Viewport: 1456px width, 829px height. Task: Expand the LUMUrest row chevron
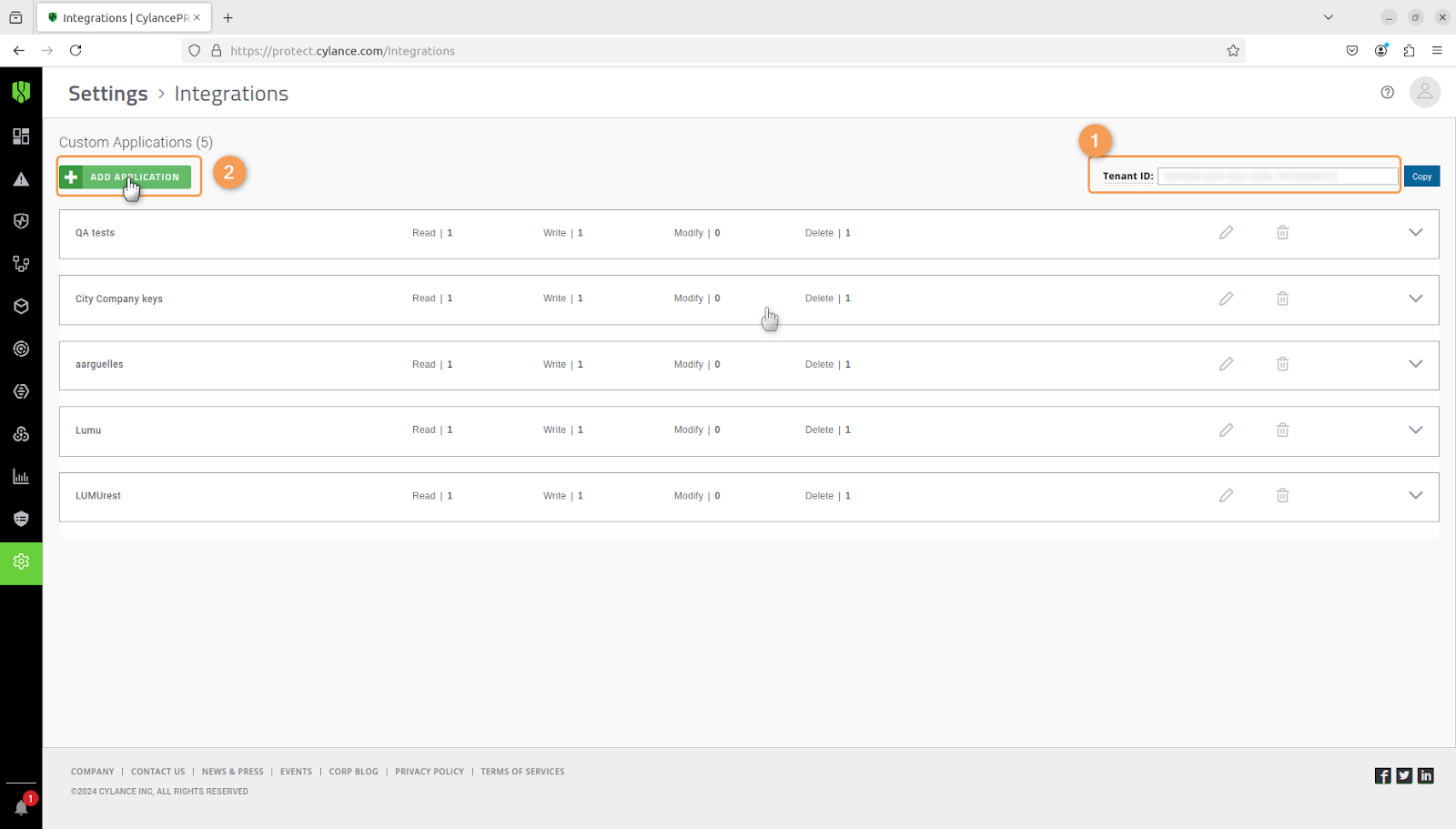coord(1415,496)
